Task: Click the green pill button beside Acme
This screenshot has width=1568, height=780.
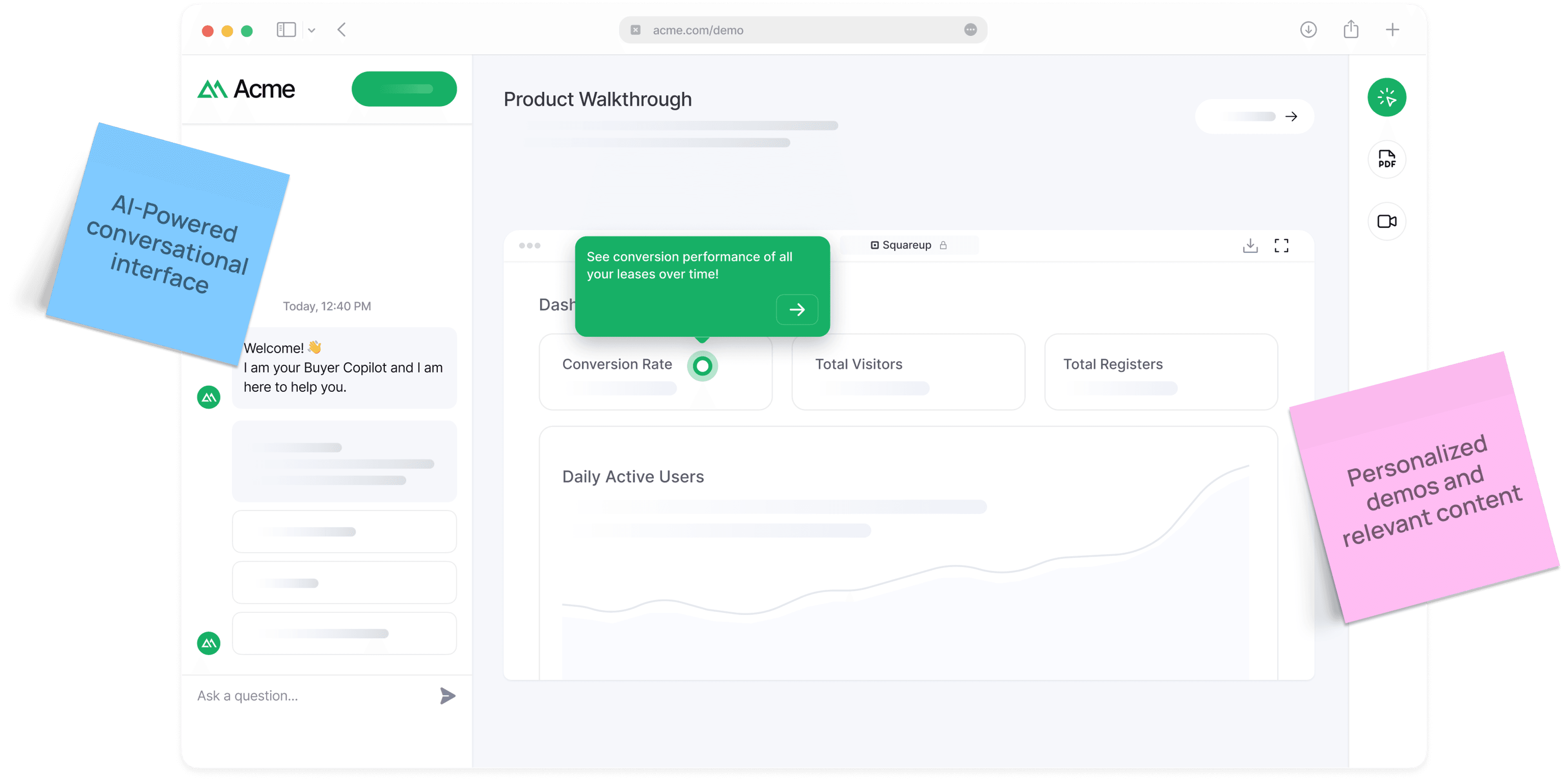Action: coord(404,89)
